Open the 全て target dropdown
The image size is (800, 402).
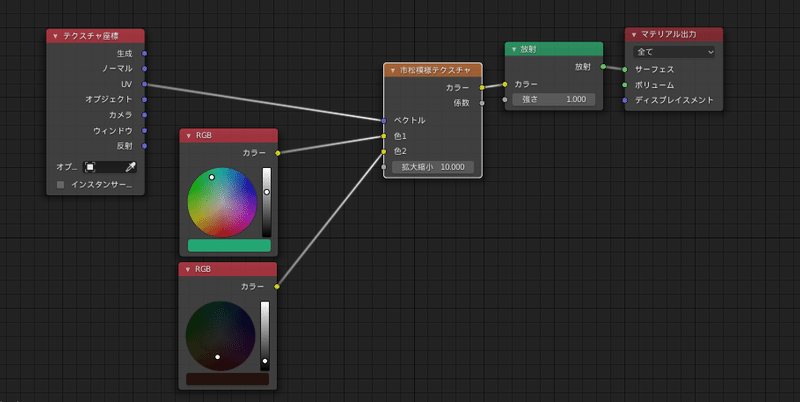click(674, 52)
